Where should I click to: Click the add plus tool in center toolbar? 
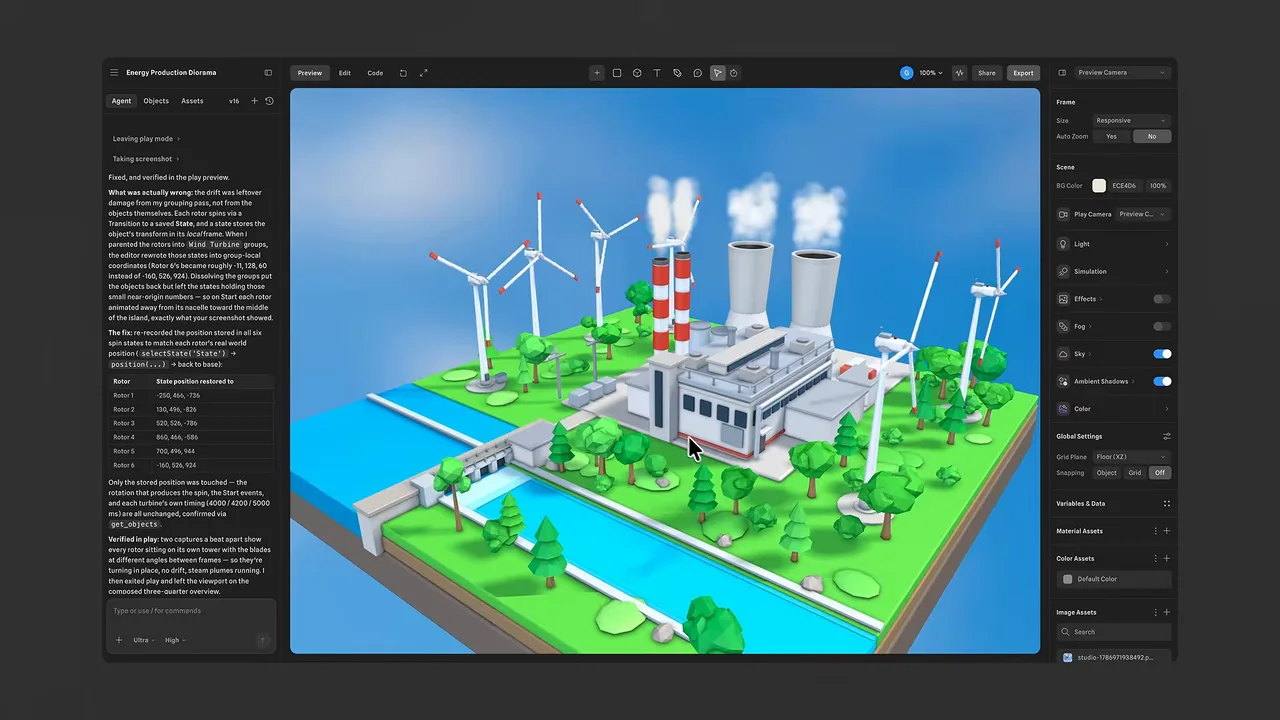click(x=597, y=73)
